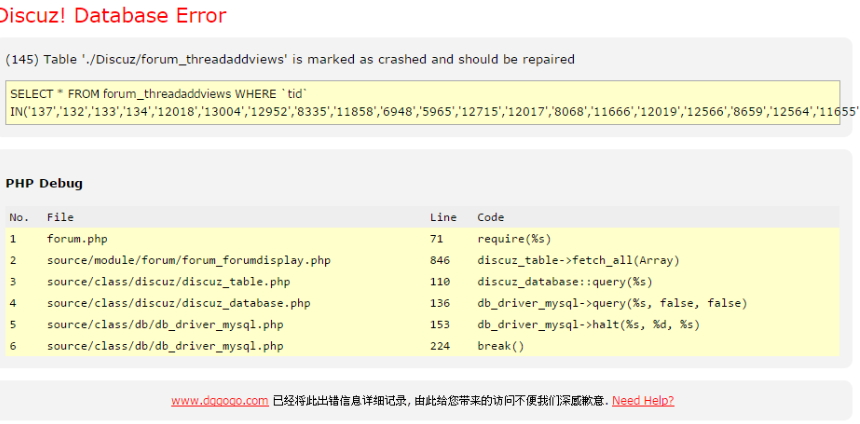This screenshot has width=860, height=424.
Task: Click the Code column header
Action: [x=490, y=217]
